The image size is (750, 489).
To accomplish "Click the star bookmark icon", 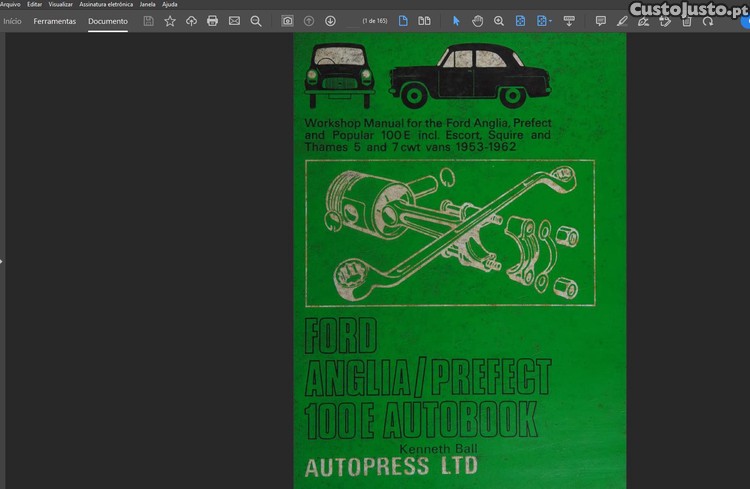I will [x=170, y=21].
